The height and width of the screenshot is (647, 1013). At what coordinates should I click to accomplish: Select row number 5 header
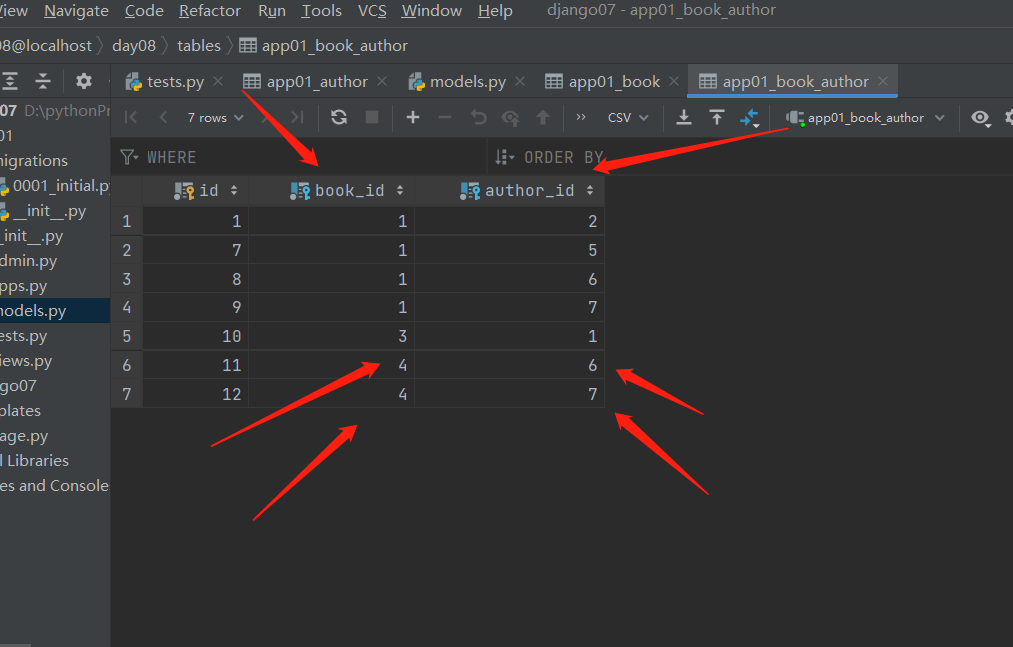click(x=127, y=336)
